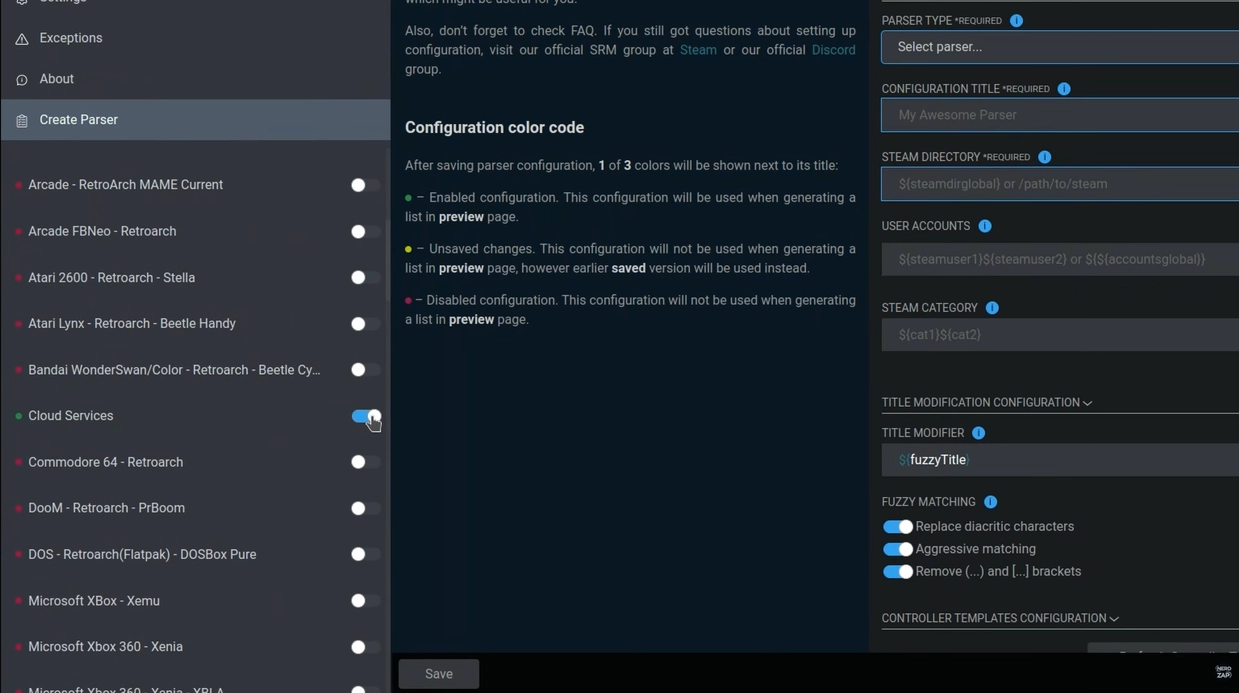Click the info icon beside Steam Directory
This screenshot has width=1239, height=693.
click(1044, 157)
